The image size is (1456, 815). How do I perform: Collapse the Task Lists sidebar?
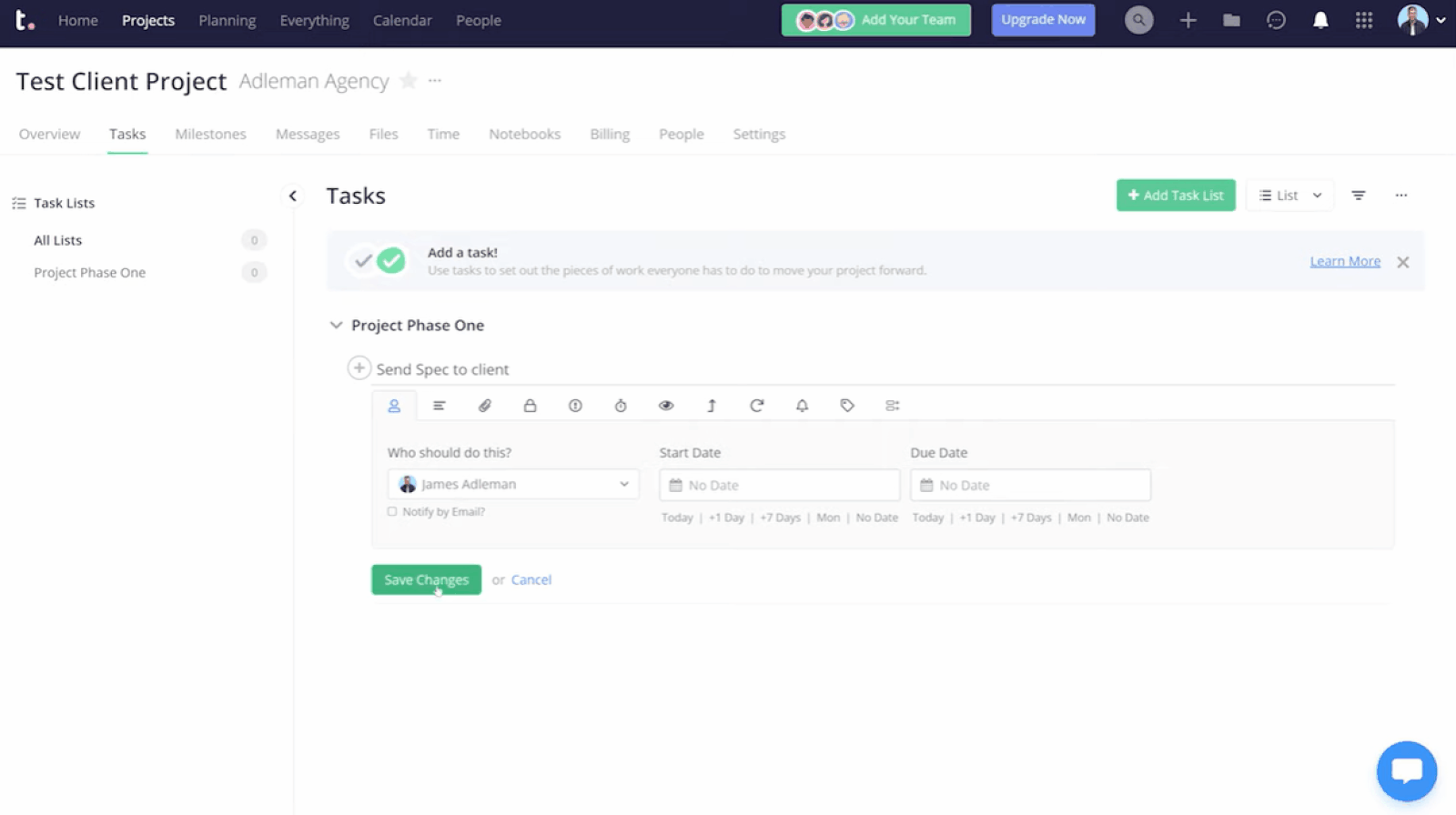[x=293, y=196]
